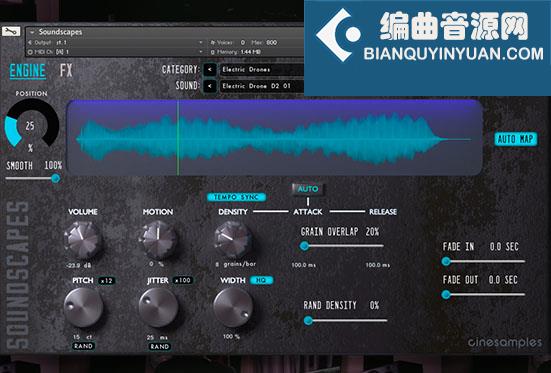The image size is (551, 373).
Task: Click the waveform display
Action: click(274, 137)
